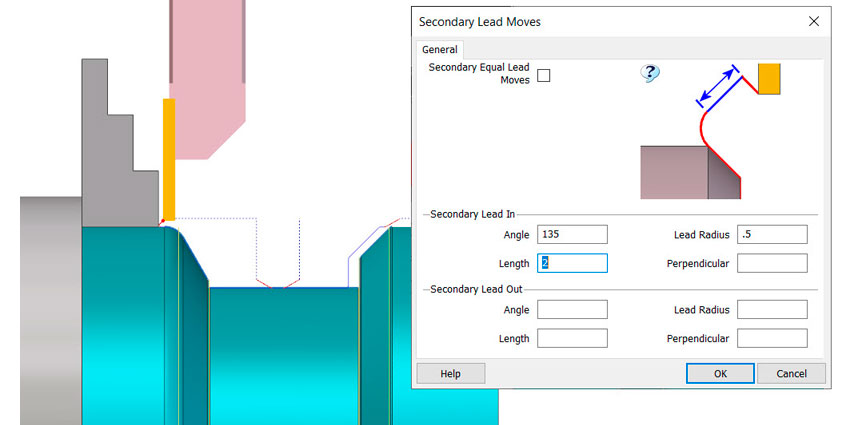Click the Secondary Lead In Angle field
This screenshot has height=425, width=865.
click(572, 235)
